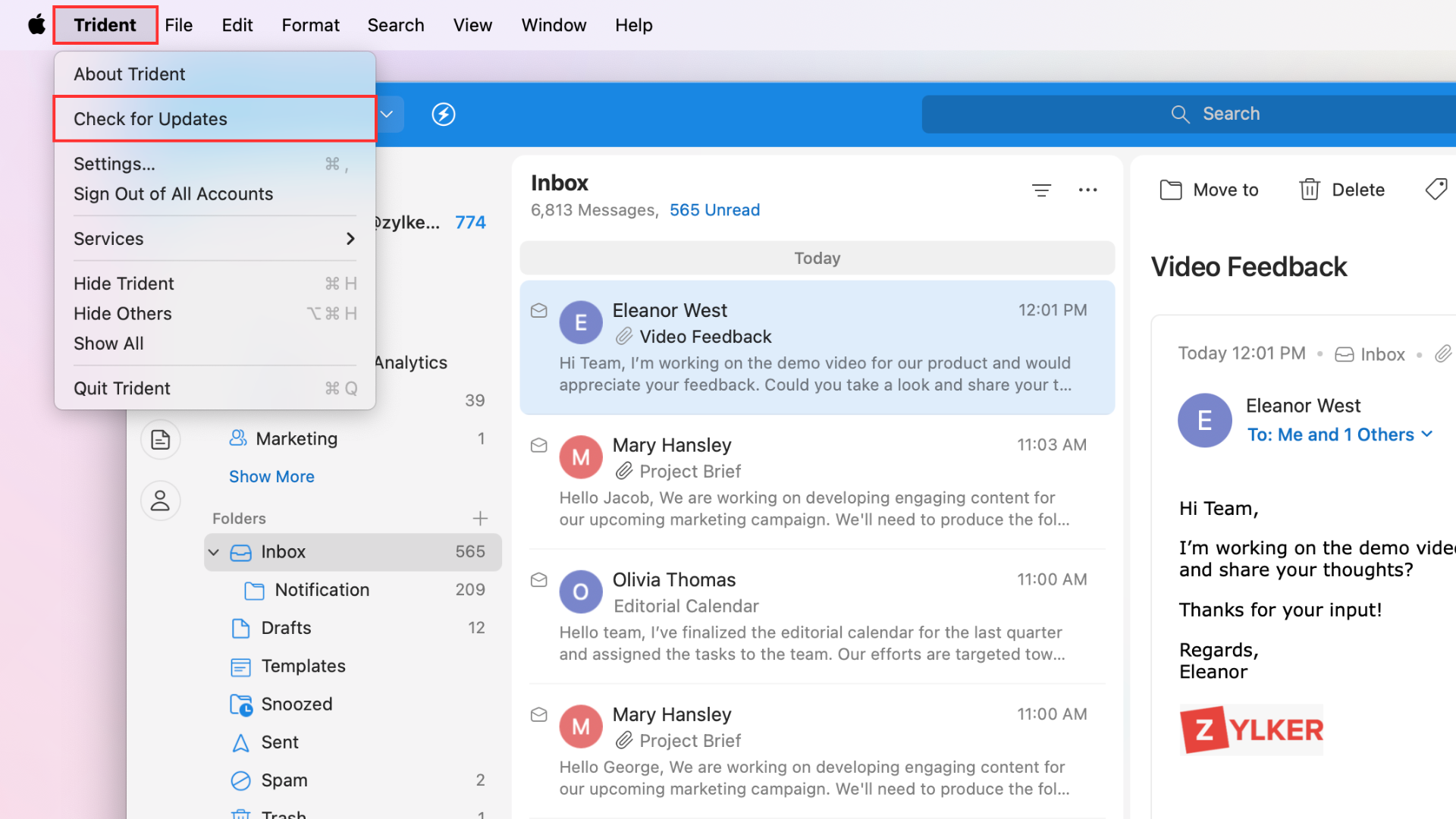Click the search magnifier icon
This screenshot has height=819, width=1456.
(x=1180, y=114)
